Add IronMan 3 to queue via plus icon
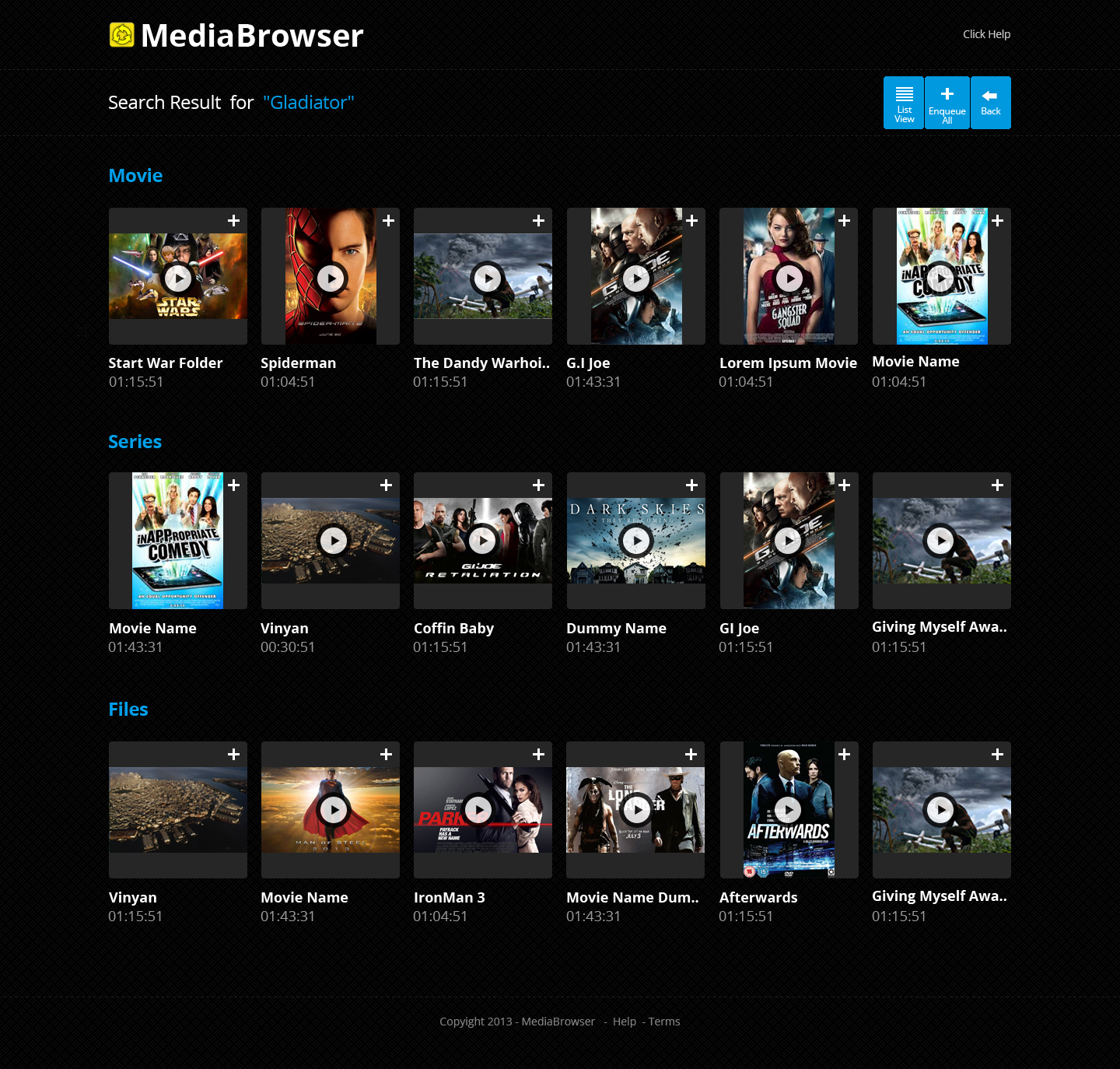This screenshot has height=1069, width=1120. tap(538, 755)
